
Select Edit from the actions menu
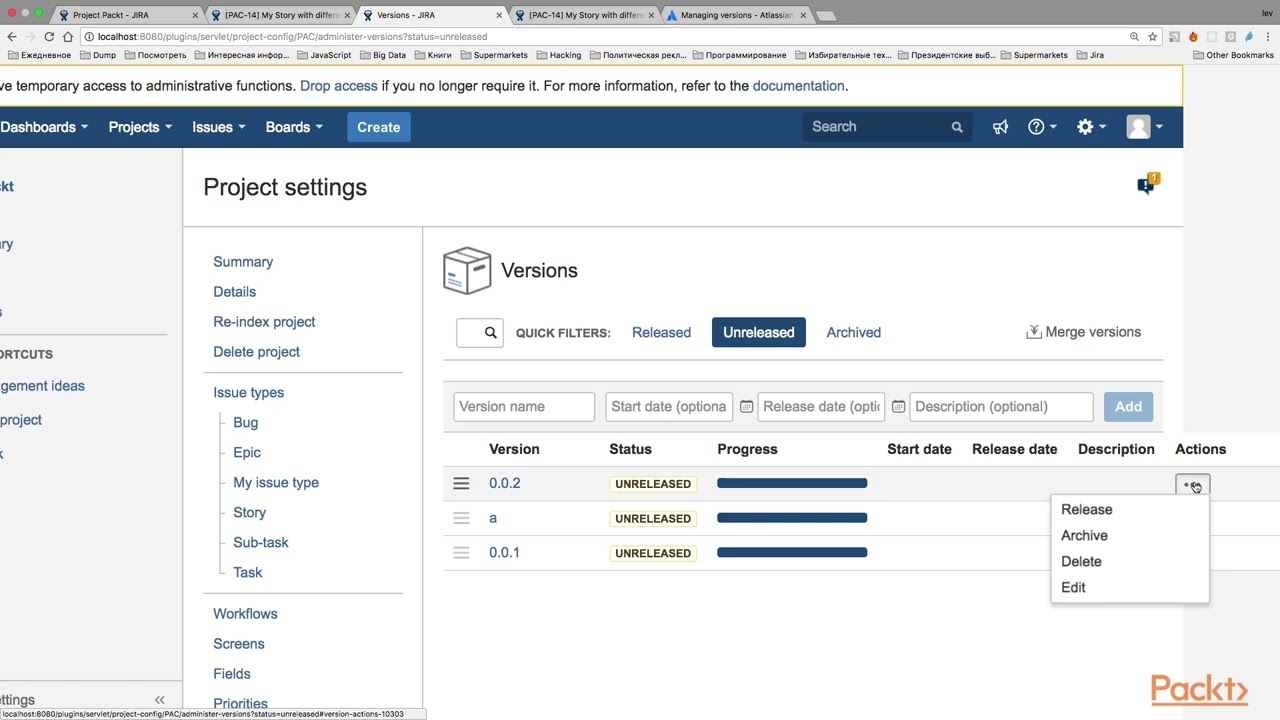click(1073, 587)
